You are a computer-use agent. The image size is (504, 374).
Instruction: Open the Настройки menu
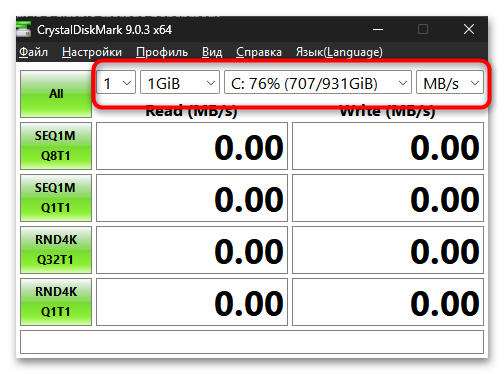(x=92, y=52)
